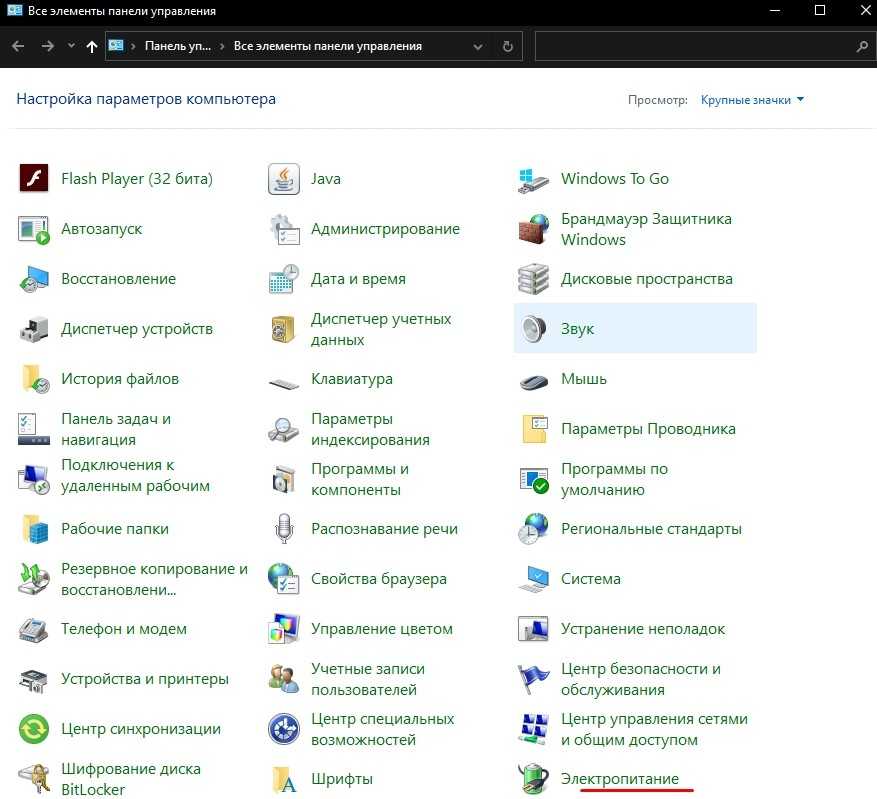The image size is (877, 799).
Task: Open the Windows To Go icon
Action: tap(534, 179)
